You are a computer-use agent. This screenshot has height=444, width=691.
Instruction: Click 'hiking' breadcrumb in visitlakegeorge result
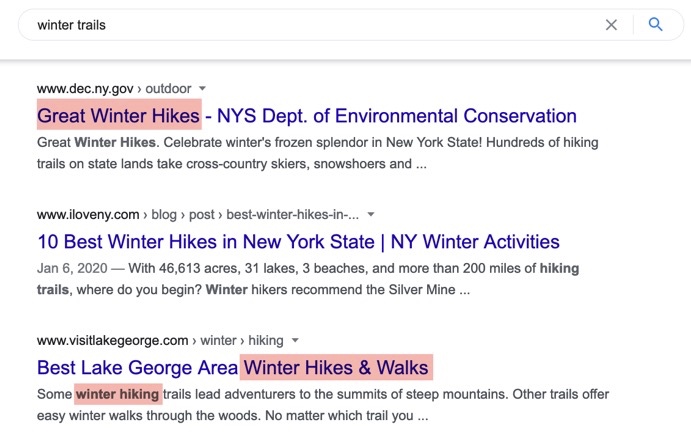coord(266,340)
